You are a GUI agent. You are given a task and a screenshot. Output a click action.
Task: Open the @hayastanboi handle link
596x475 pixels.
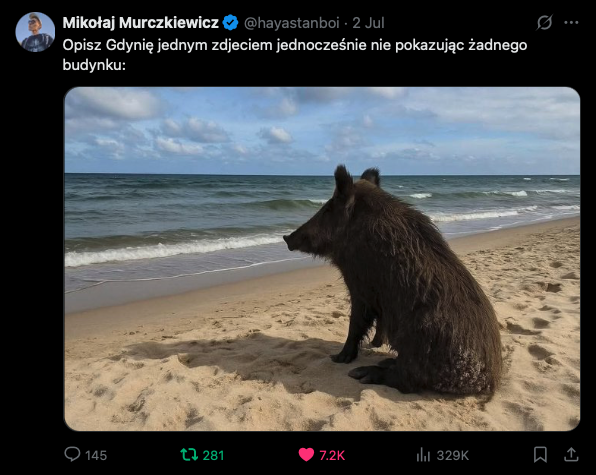(x=292, y=23)
